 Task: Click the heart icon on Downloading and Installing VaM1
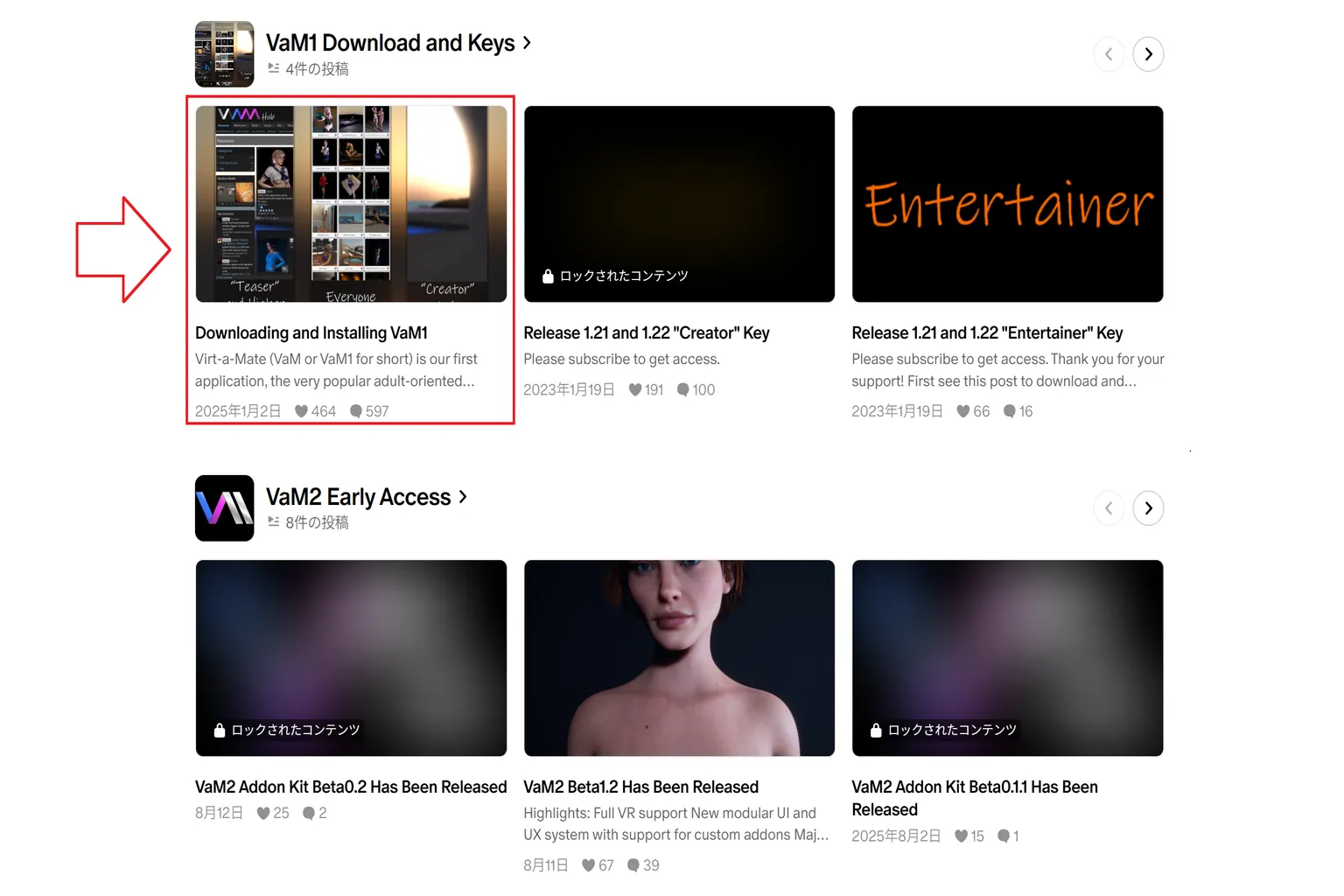point(301,411)
